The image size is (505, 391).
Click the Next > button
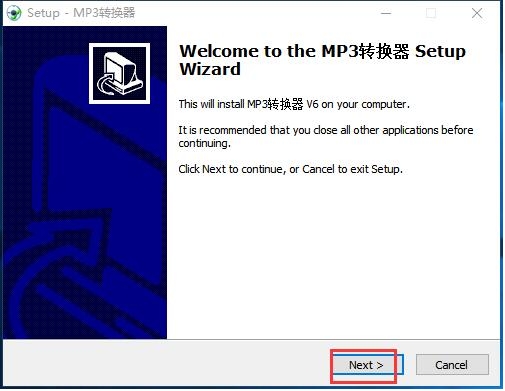click(x=366, y=365)
